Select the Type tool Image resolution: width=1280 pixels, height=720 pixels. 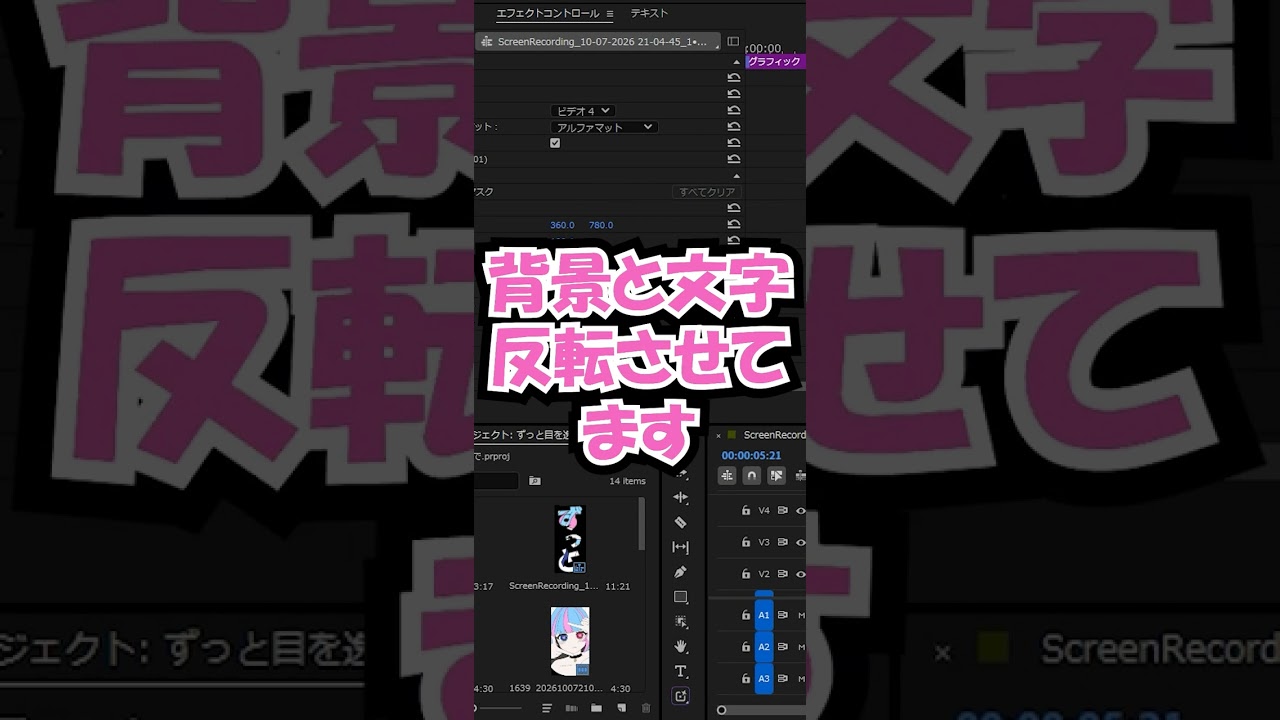[x=681, y=671]
